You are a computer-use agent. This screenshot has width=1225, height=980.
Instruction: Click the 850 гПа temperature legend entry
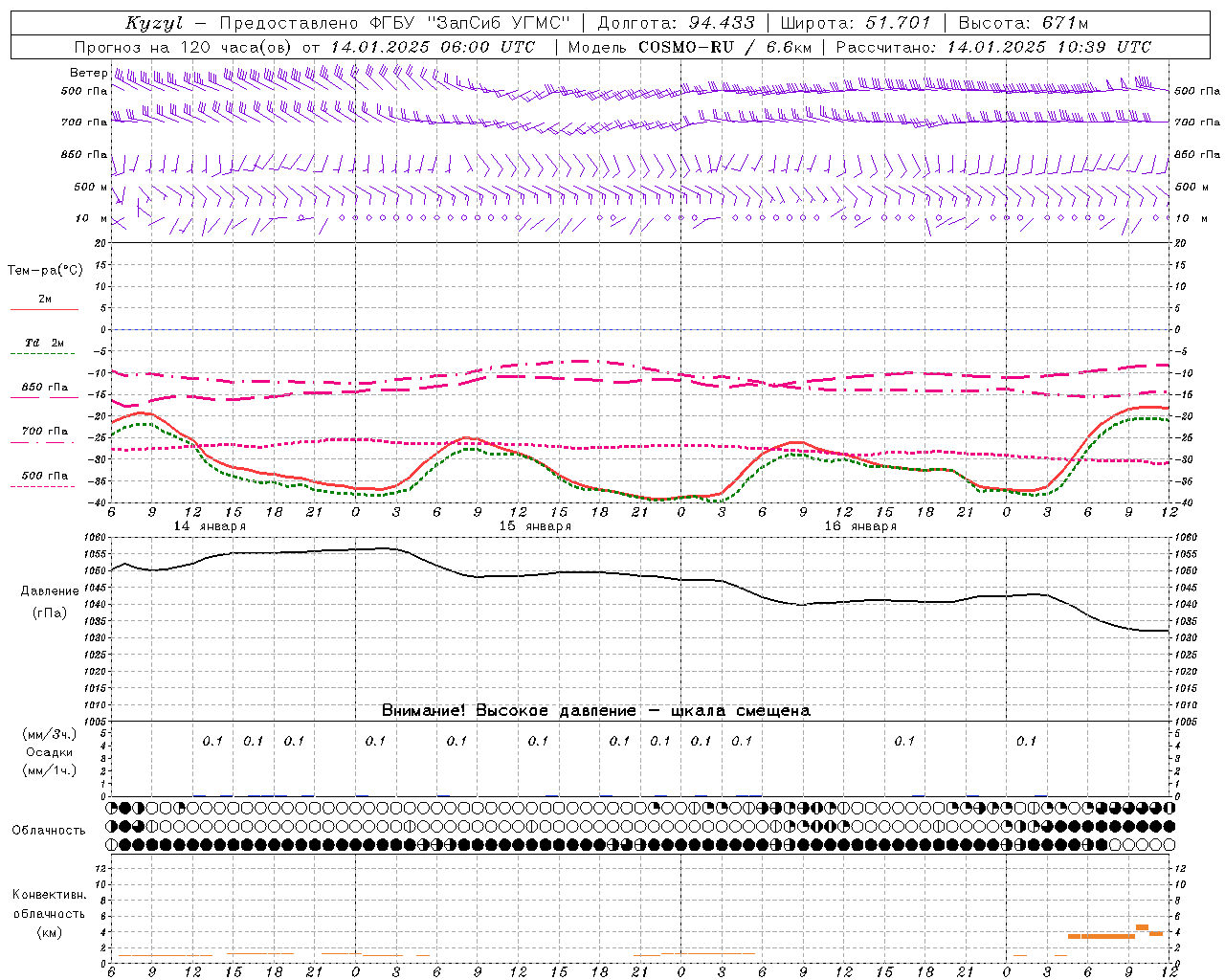click(x=45, y=388)
